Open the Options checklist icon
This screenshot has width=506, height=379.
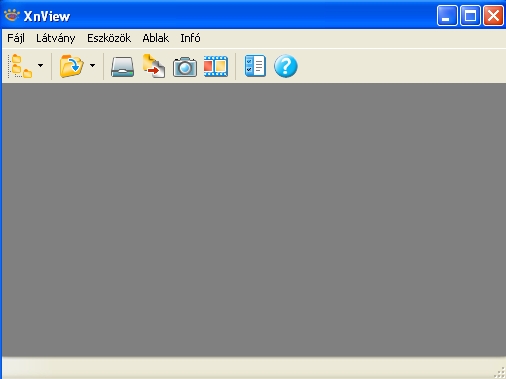click(255, 66)
